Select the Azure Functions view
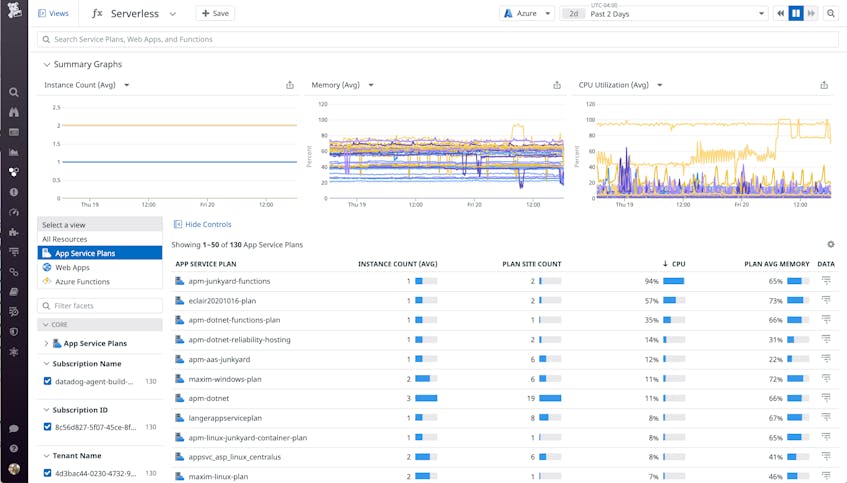This screenshot has width=847, height=483. point(99,281)
